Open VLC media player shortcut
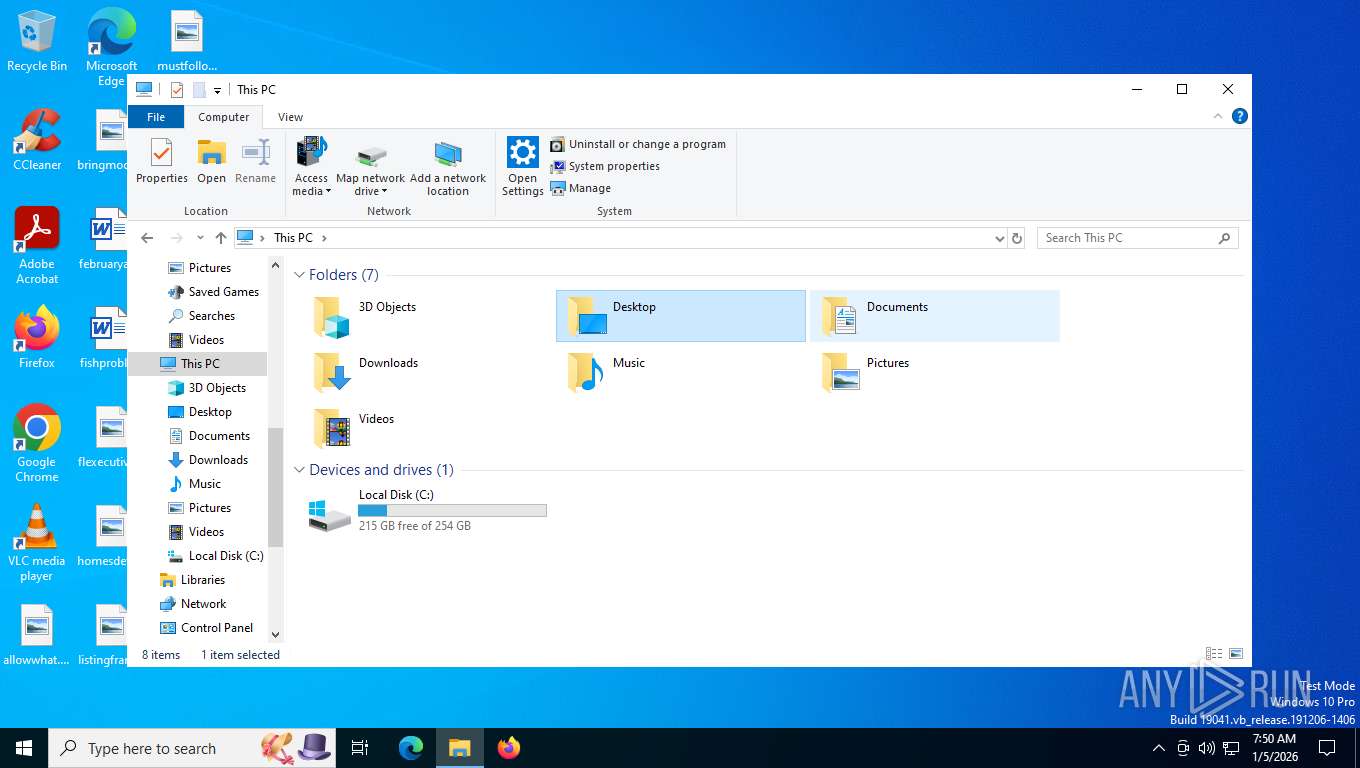The height and width of the screenshot is (768, 1360). tap(37, 543)
